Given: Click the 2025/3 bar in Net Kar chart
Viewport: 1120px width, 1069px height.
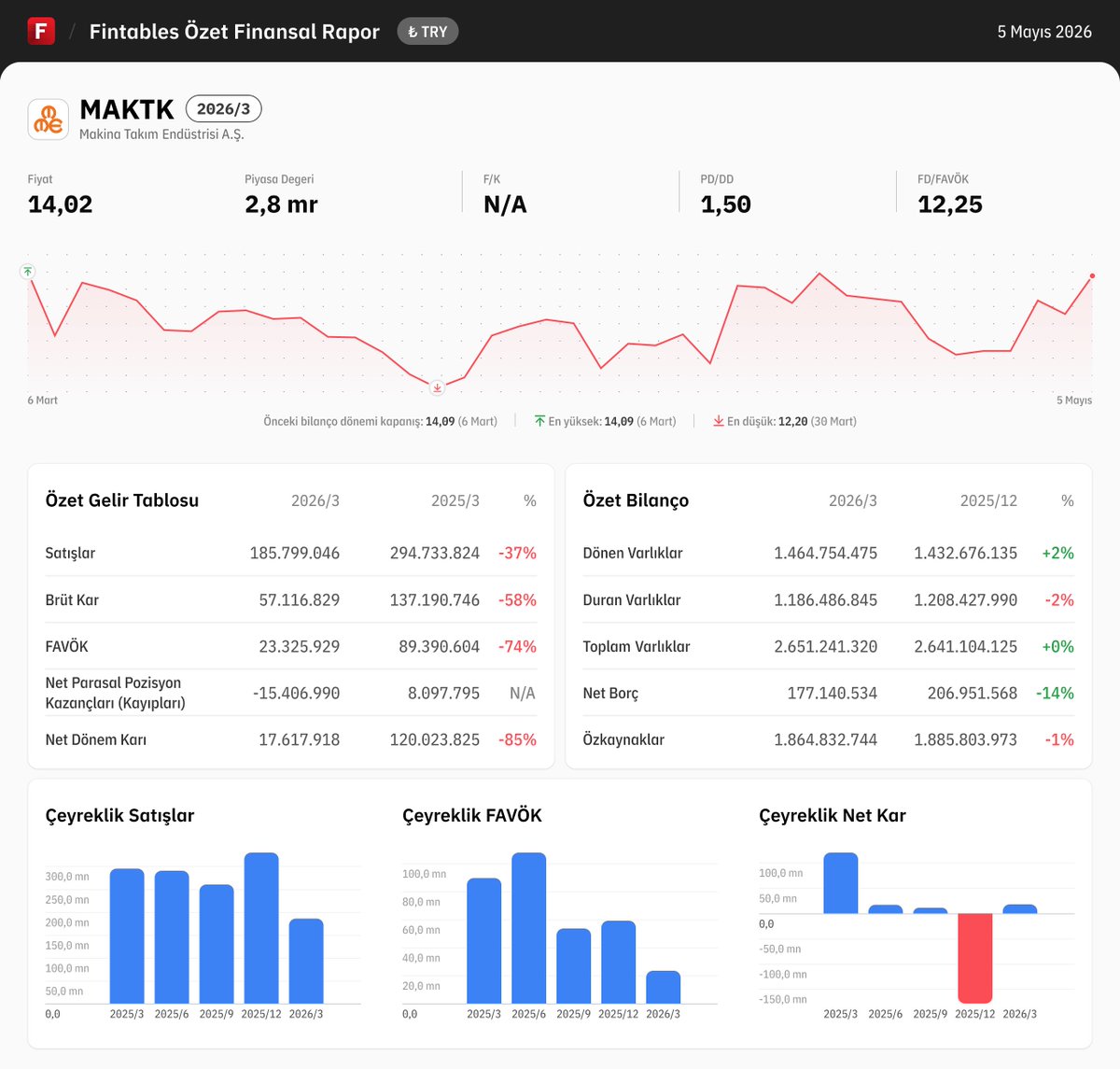Looking at the screenshot, I should click(x=841, y=883).
